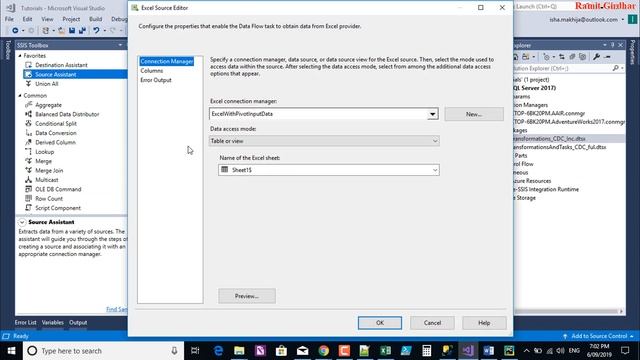This screenshot has height=360, width=640.
Task: Select Connection Manager page
Action: (x=167, y=61)
